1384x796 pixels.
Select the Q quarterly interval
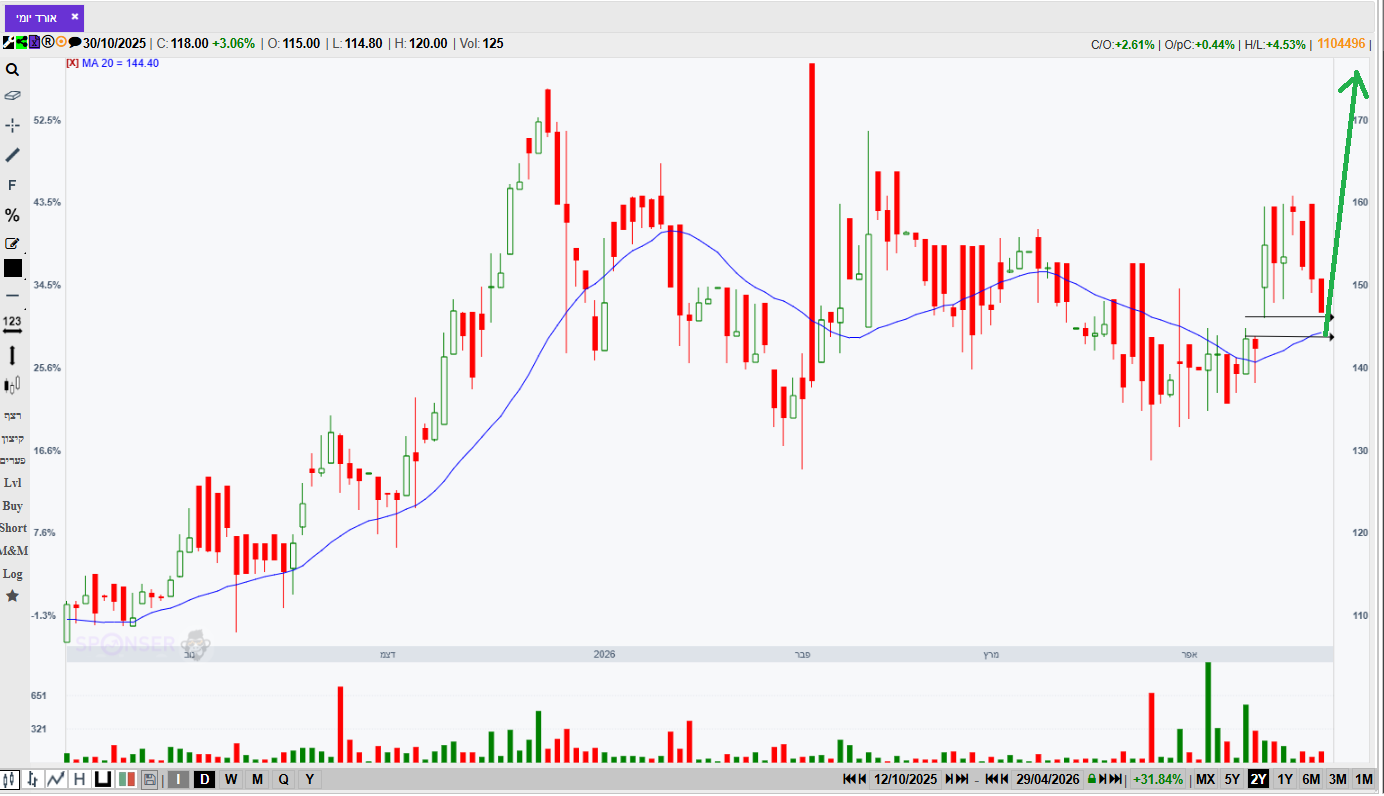tap(283, 779)
